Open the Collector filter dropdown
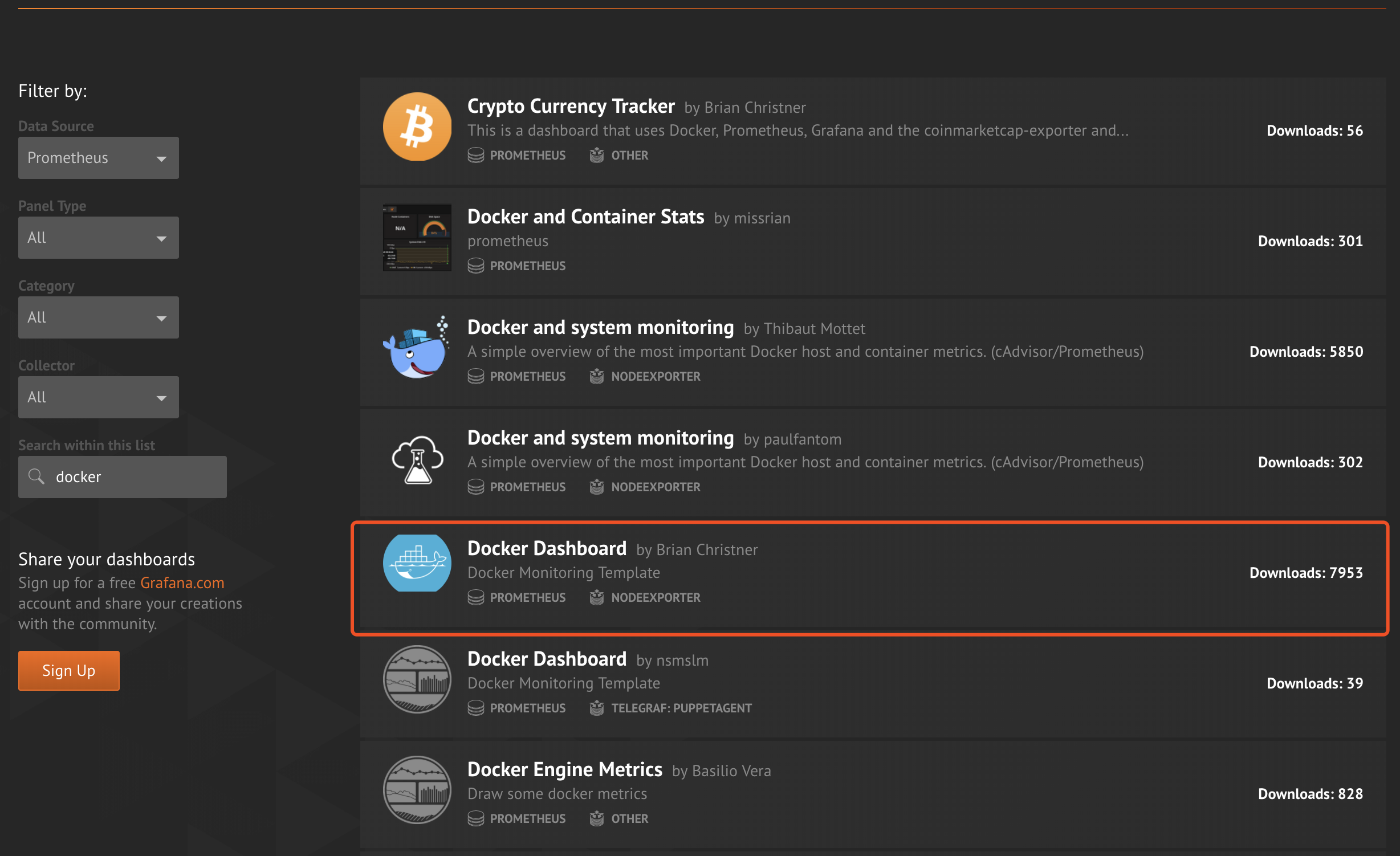This screenshot has height=856, width=1400. 99,397
